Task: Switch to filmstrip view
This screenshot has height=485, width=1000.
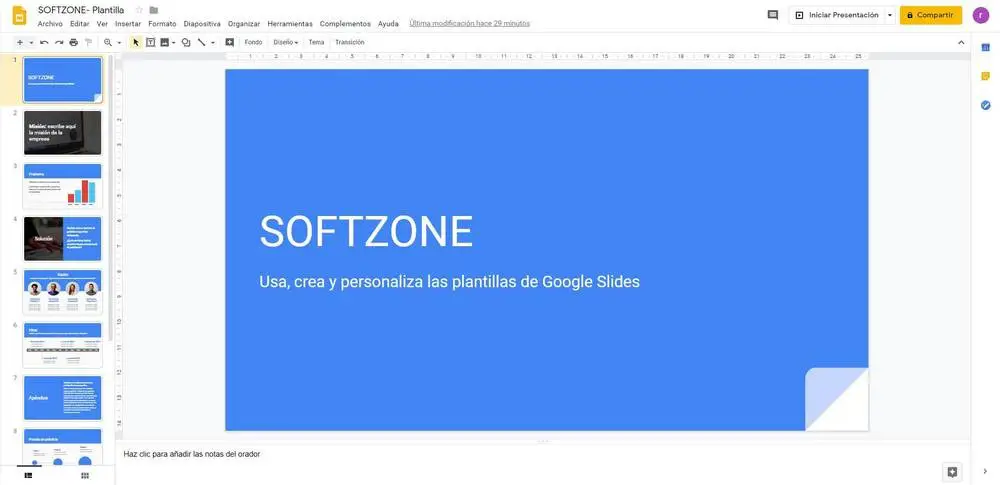Action: click(29, 475)
